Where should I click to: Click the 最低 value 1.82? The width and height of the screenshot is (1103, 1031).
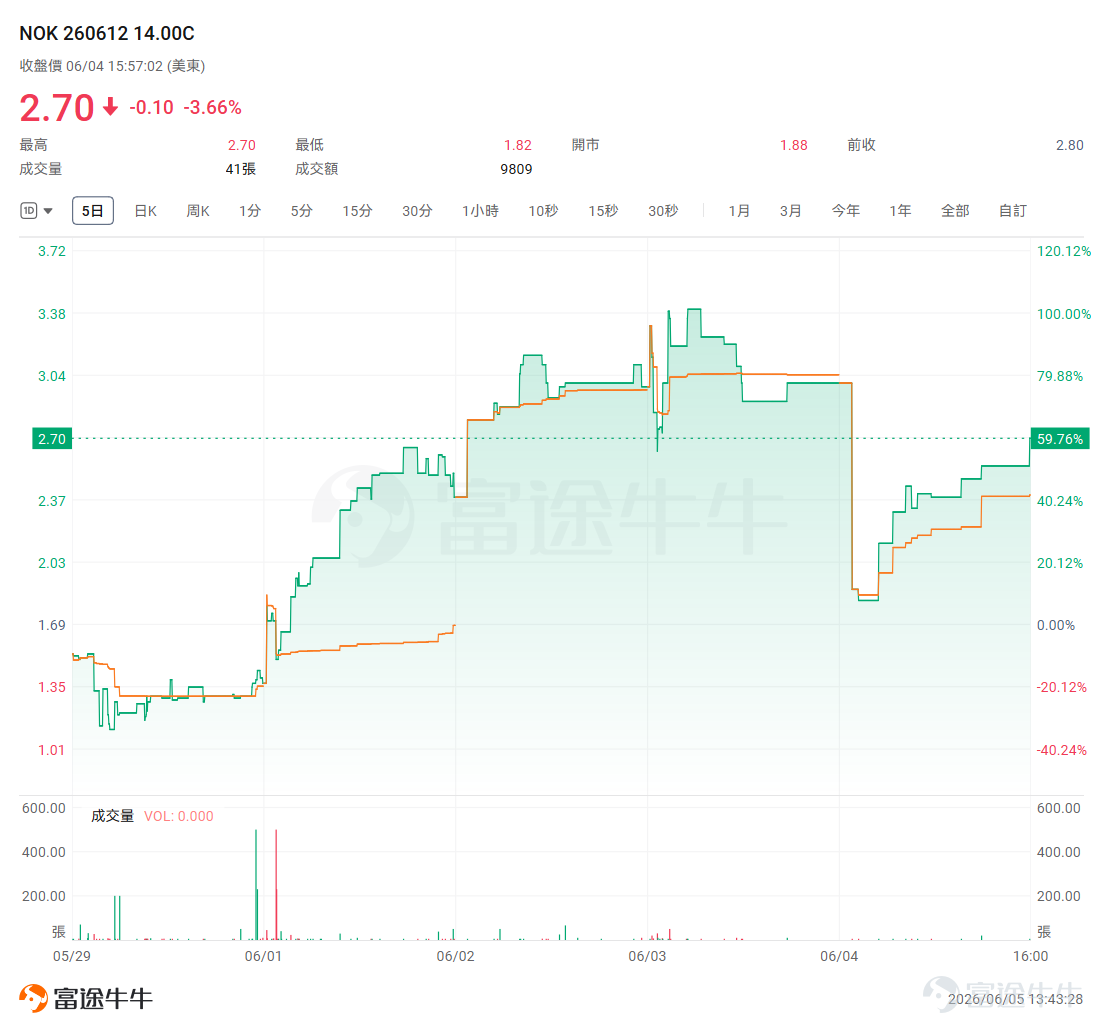coord(518,145)
